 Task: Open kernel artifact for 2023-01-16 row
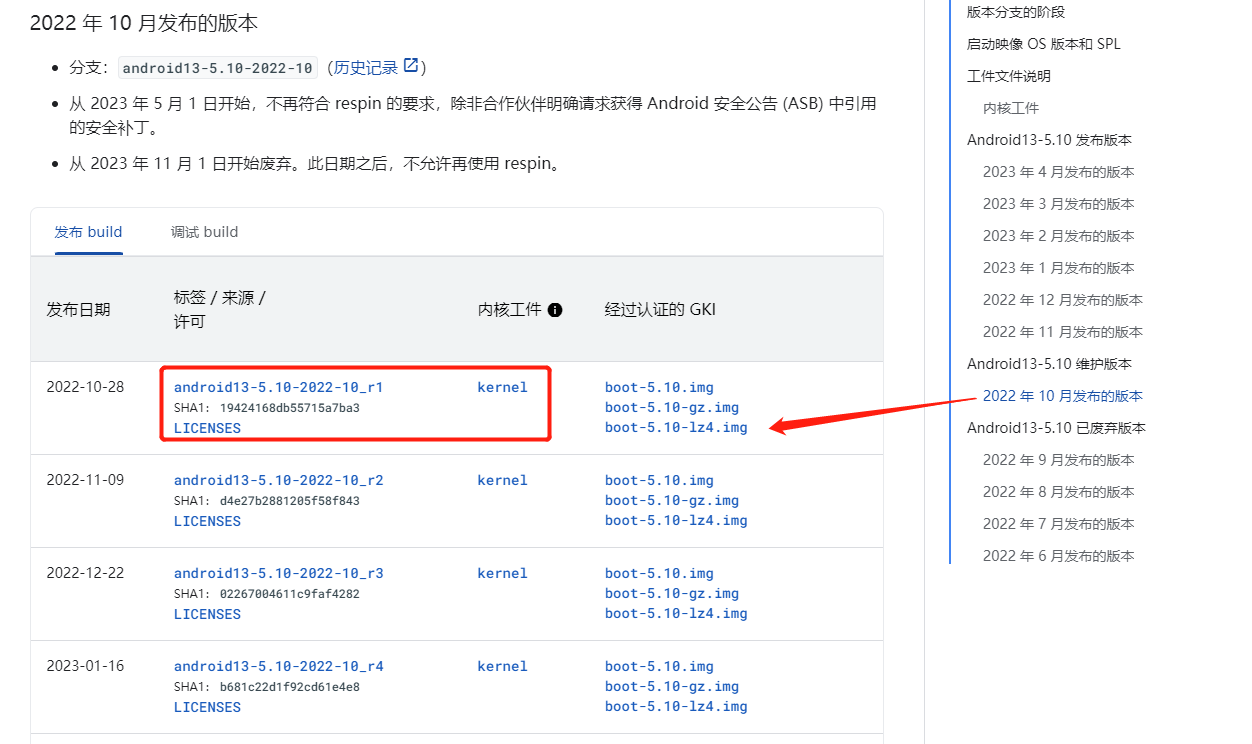tap(502, 666)
